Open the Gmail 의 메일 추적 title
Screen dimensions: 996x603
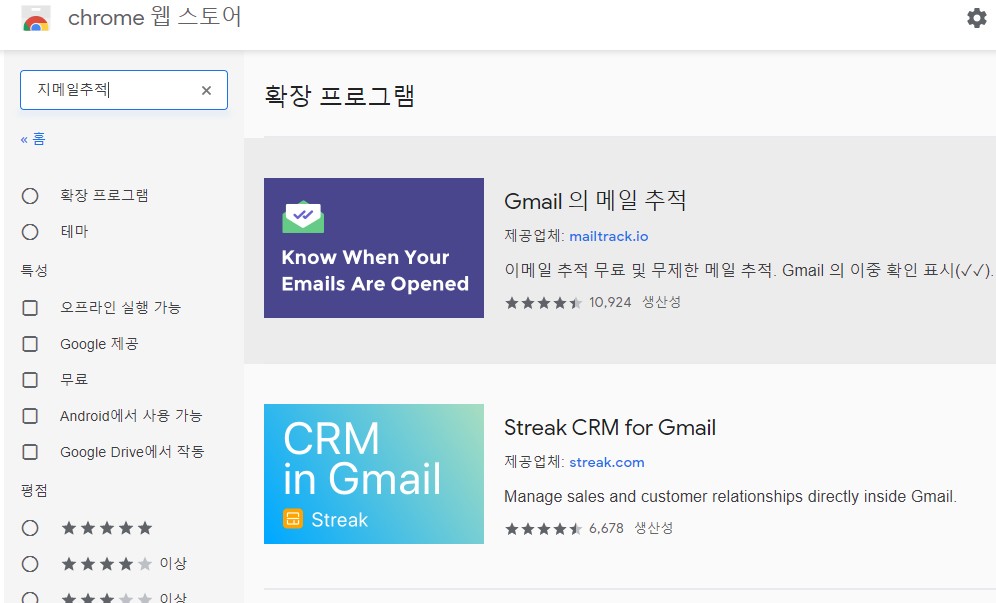pos(595,201)
